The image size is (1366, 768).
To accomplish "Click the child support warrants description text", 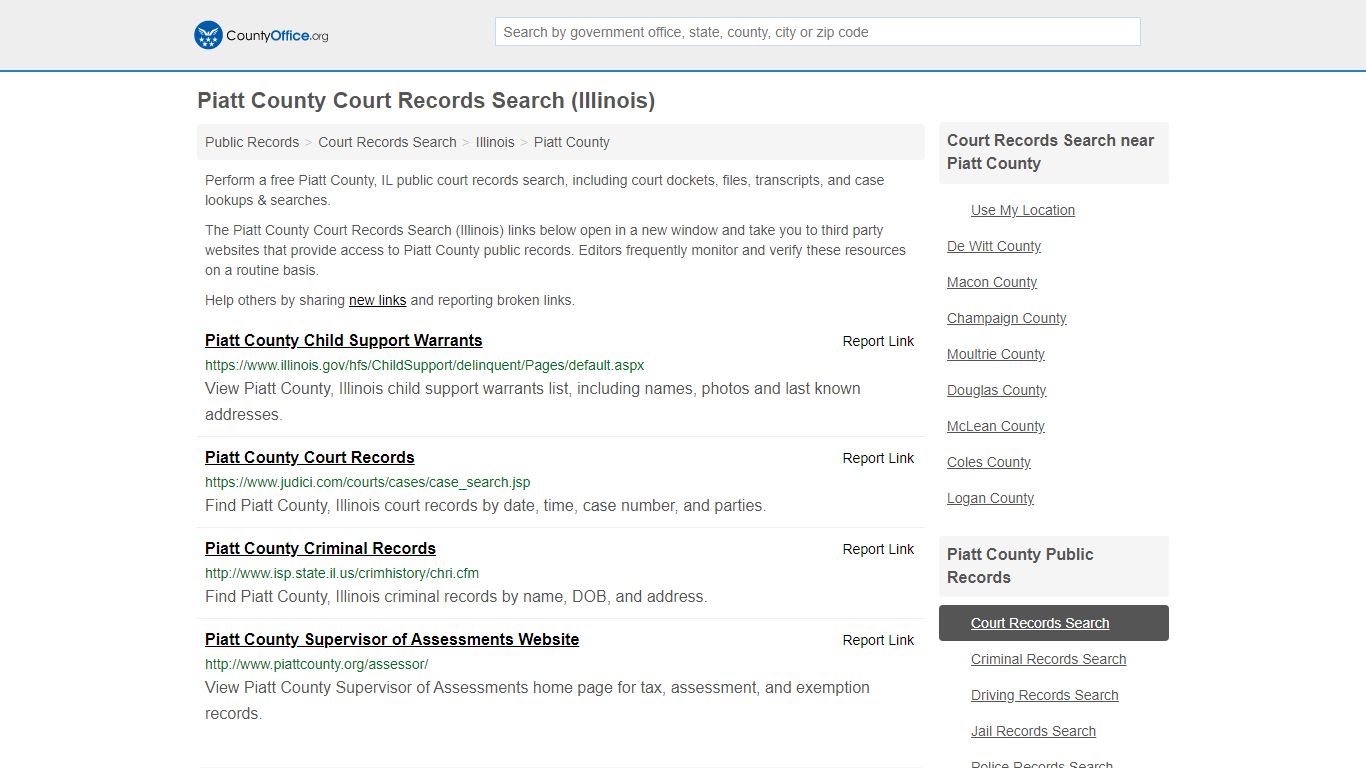I will click(533, 401).
